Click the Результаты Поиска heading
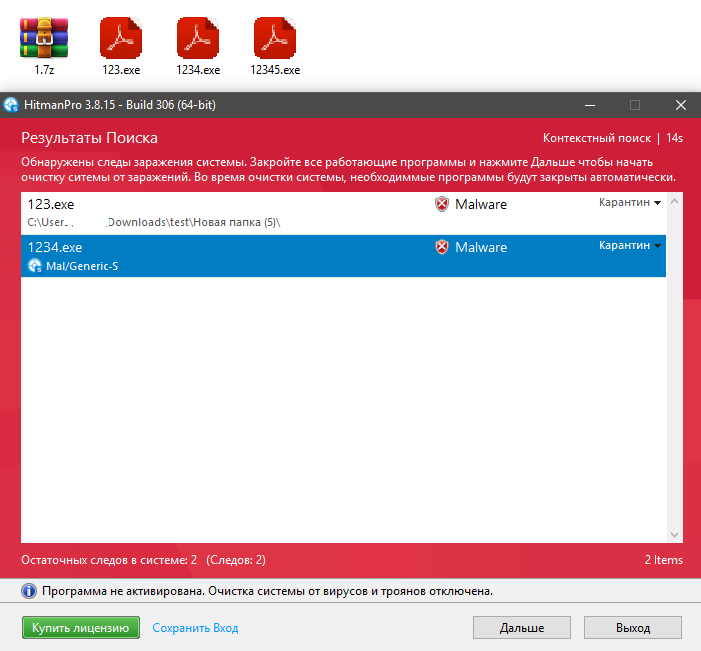 [x=89, y=138]
